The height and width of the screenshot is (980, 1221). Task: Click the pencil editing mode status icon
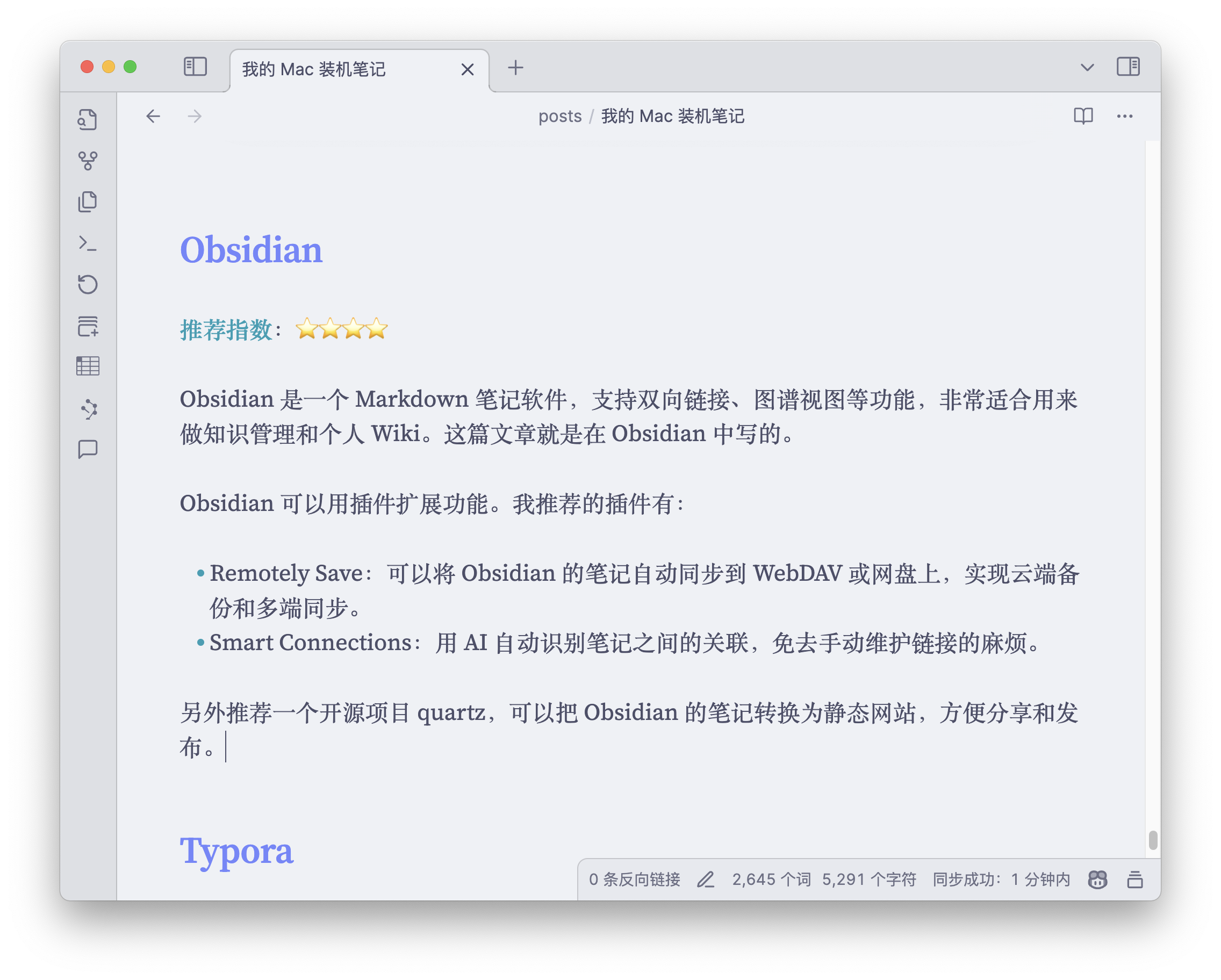[706, 879]
